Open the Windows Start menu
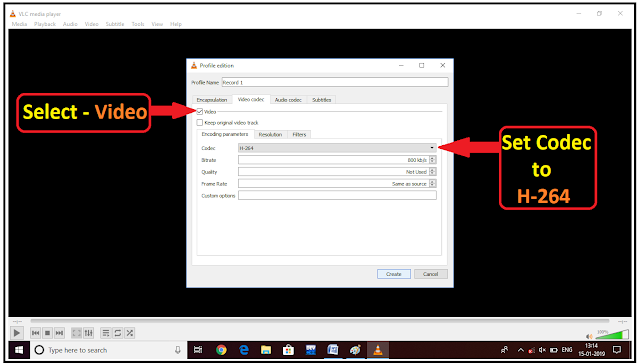 click(x=19, y=350)
